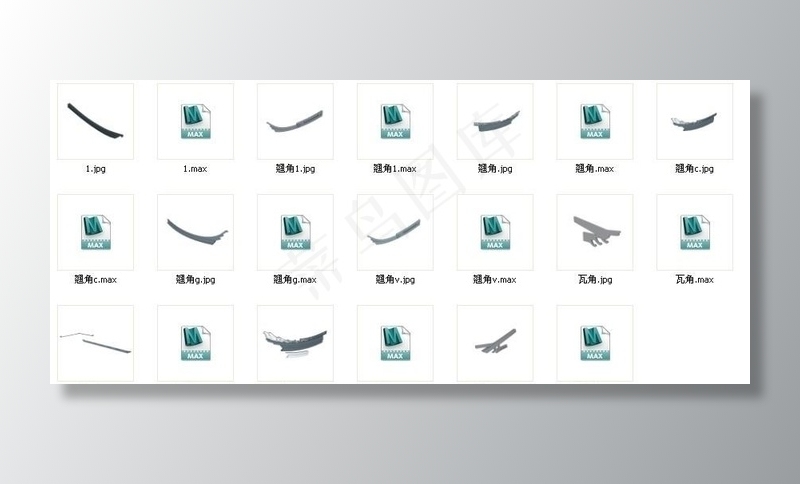
Task: Select the first thumbnail in the bottom row
Action: pos(95,343)
